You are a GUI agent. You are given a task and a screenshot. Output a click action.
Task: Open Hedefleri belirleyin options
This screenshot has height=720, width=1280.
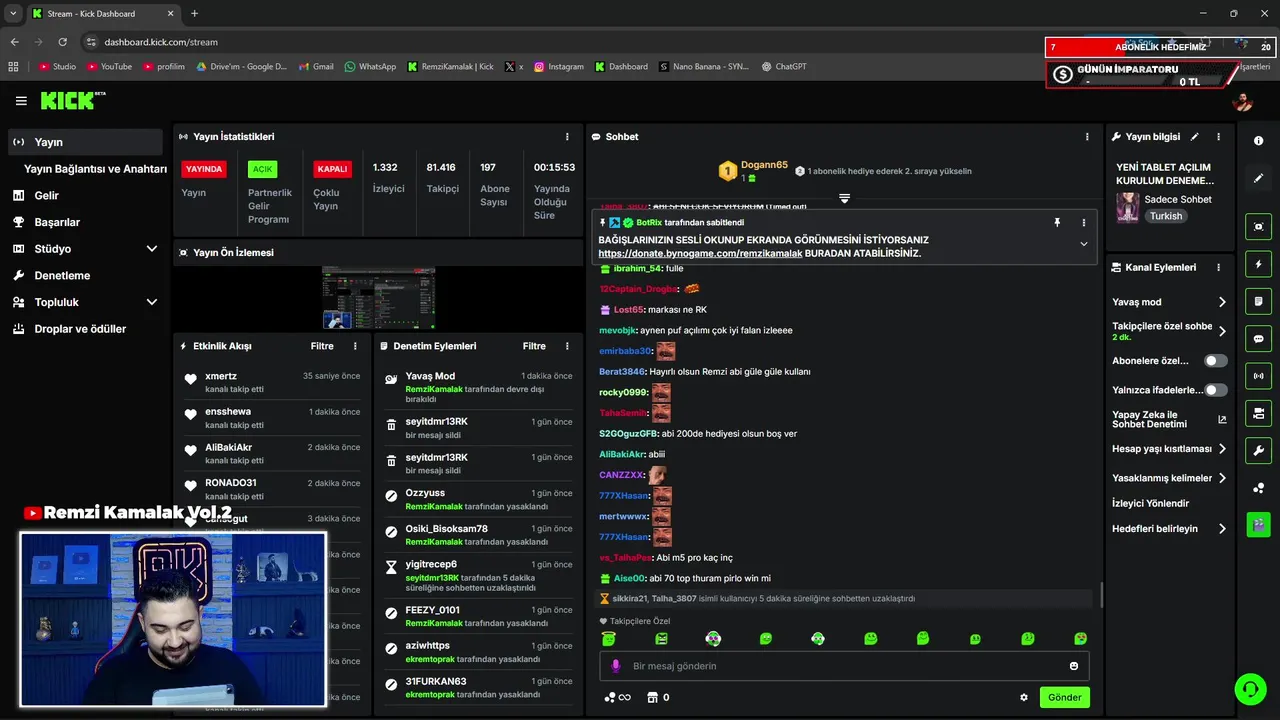pyautogui.click(x=1169, y=529)
